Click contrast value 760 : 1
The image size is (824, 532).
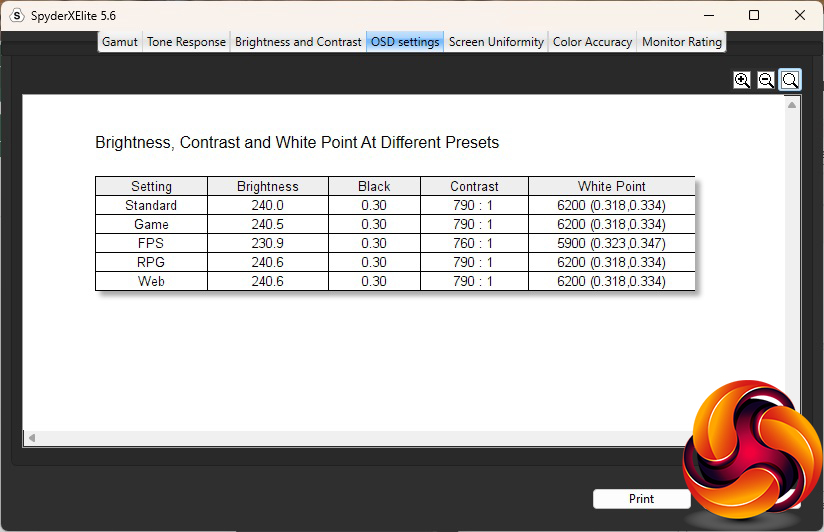click(x=473, y=243)
